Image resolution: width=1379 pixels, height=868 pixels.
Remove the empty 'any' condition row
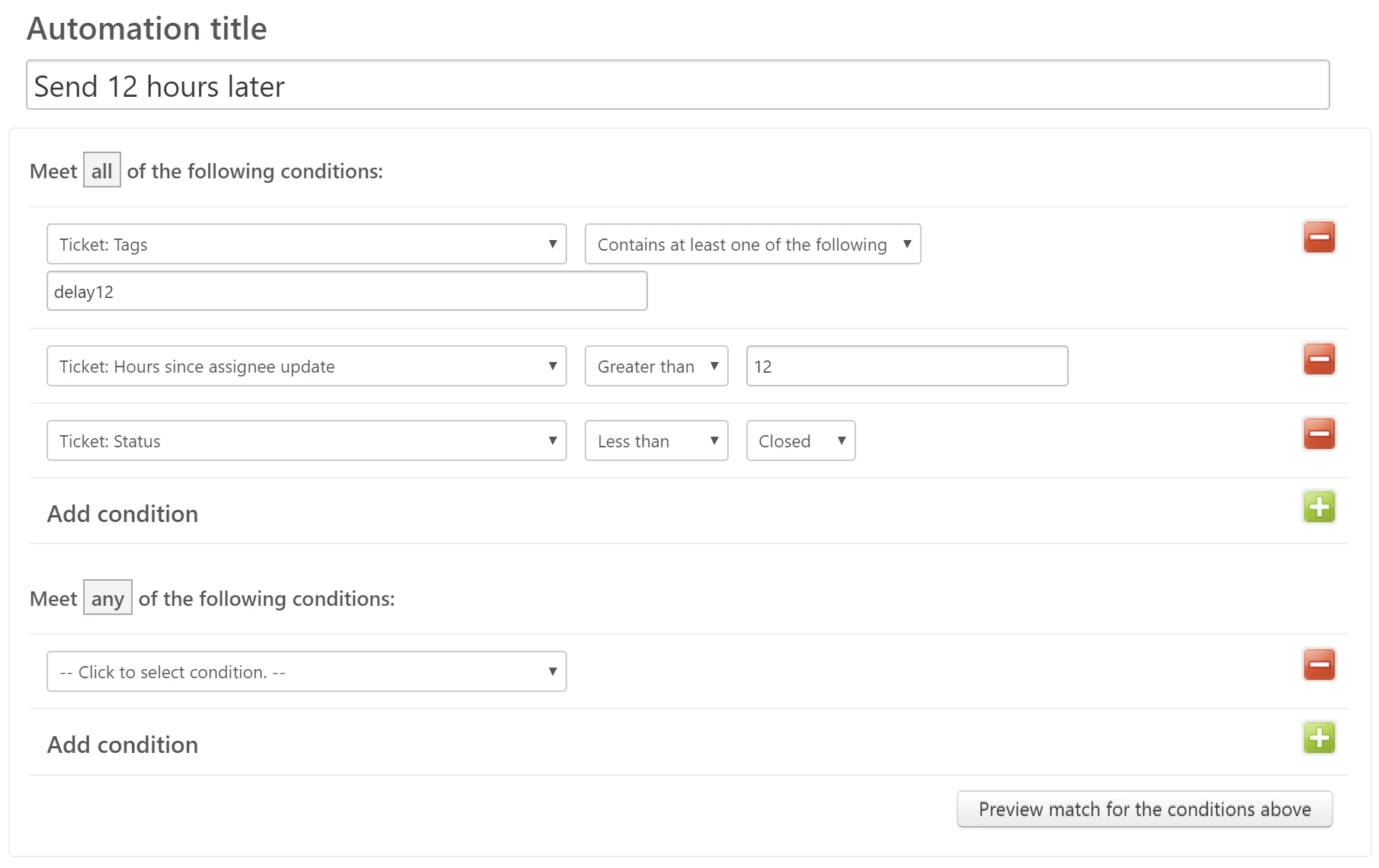coord(1319,665)
